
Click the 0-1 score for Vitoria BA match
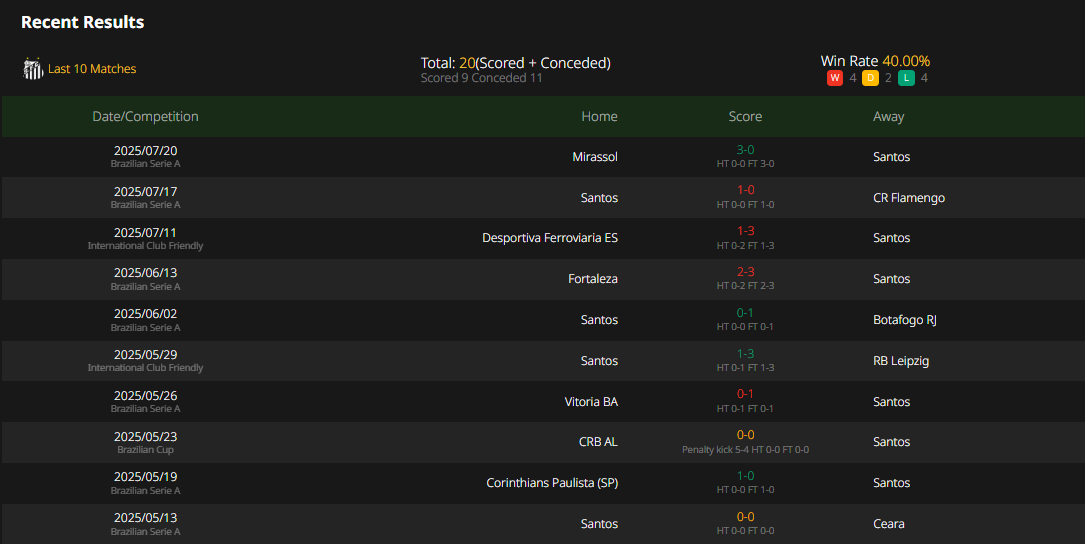[x=745, y=394]
